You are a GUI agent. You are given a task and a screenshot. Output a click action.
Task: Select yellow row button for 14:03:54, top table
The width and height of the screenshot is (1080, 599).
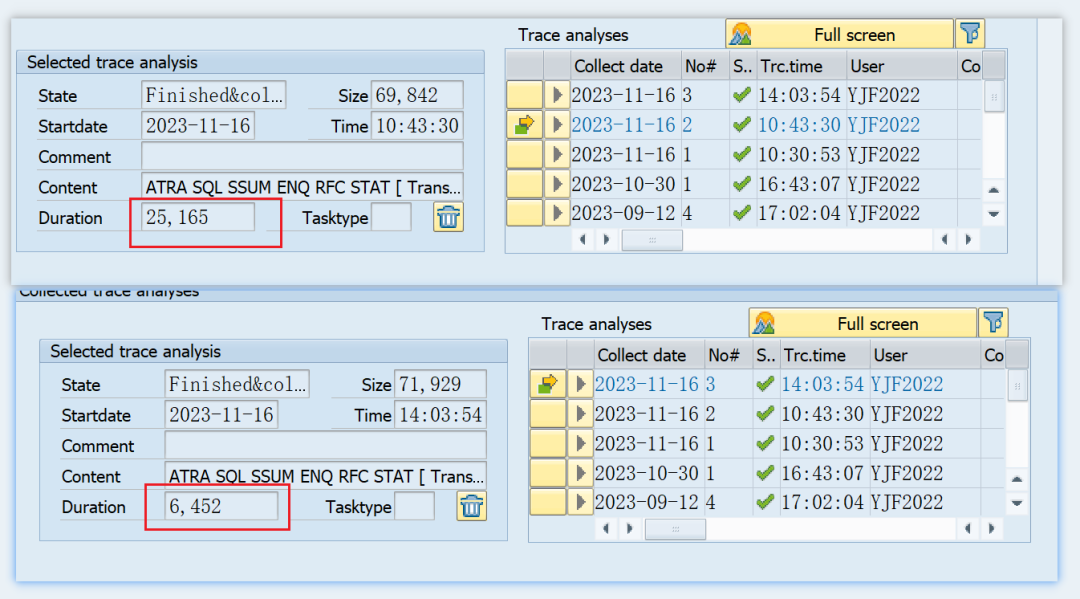click(x=524, y=95)
